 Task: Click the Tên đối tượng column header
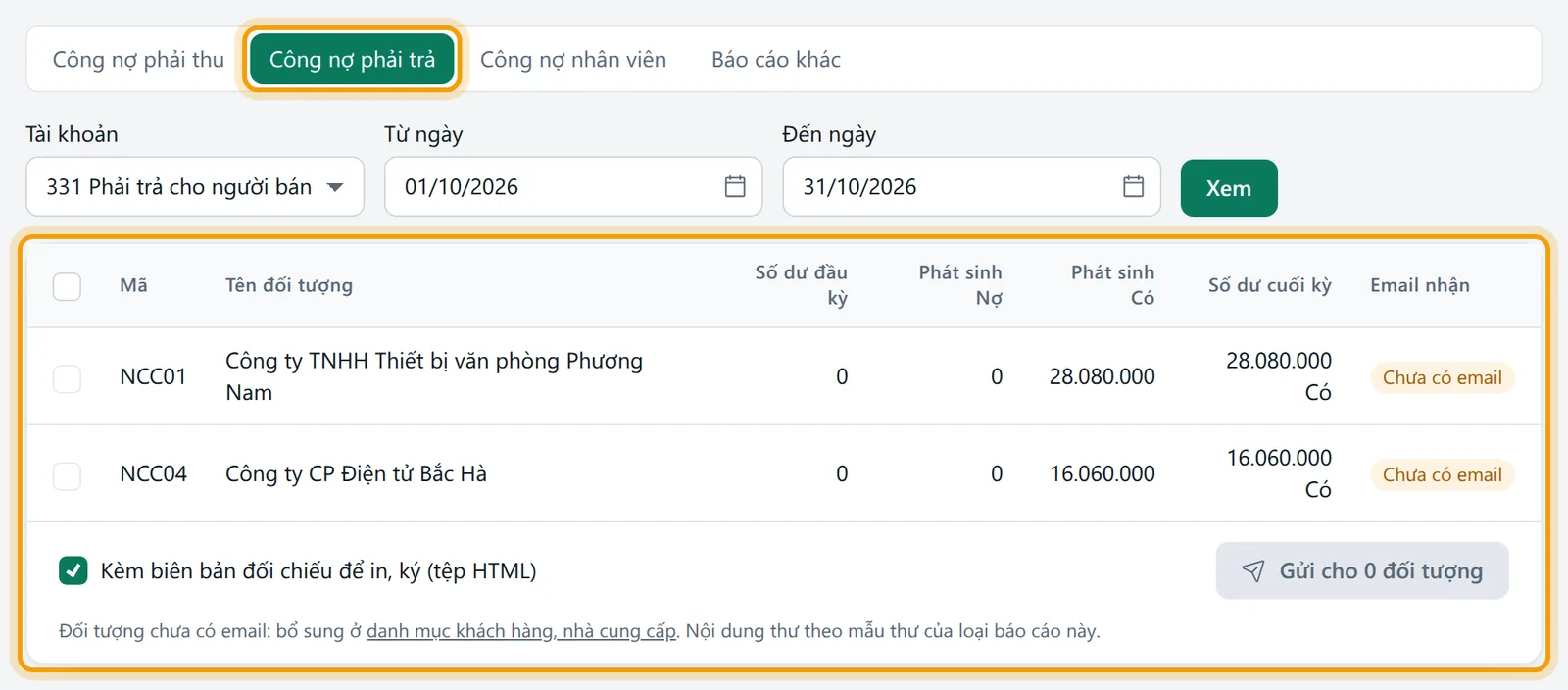click(289, 285)
